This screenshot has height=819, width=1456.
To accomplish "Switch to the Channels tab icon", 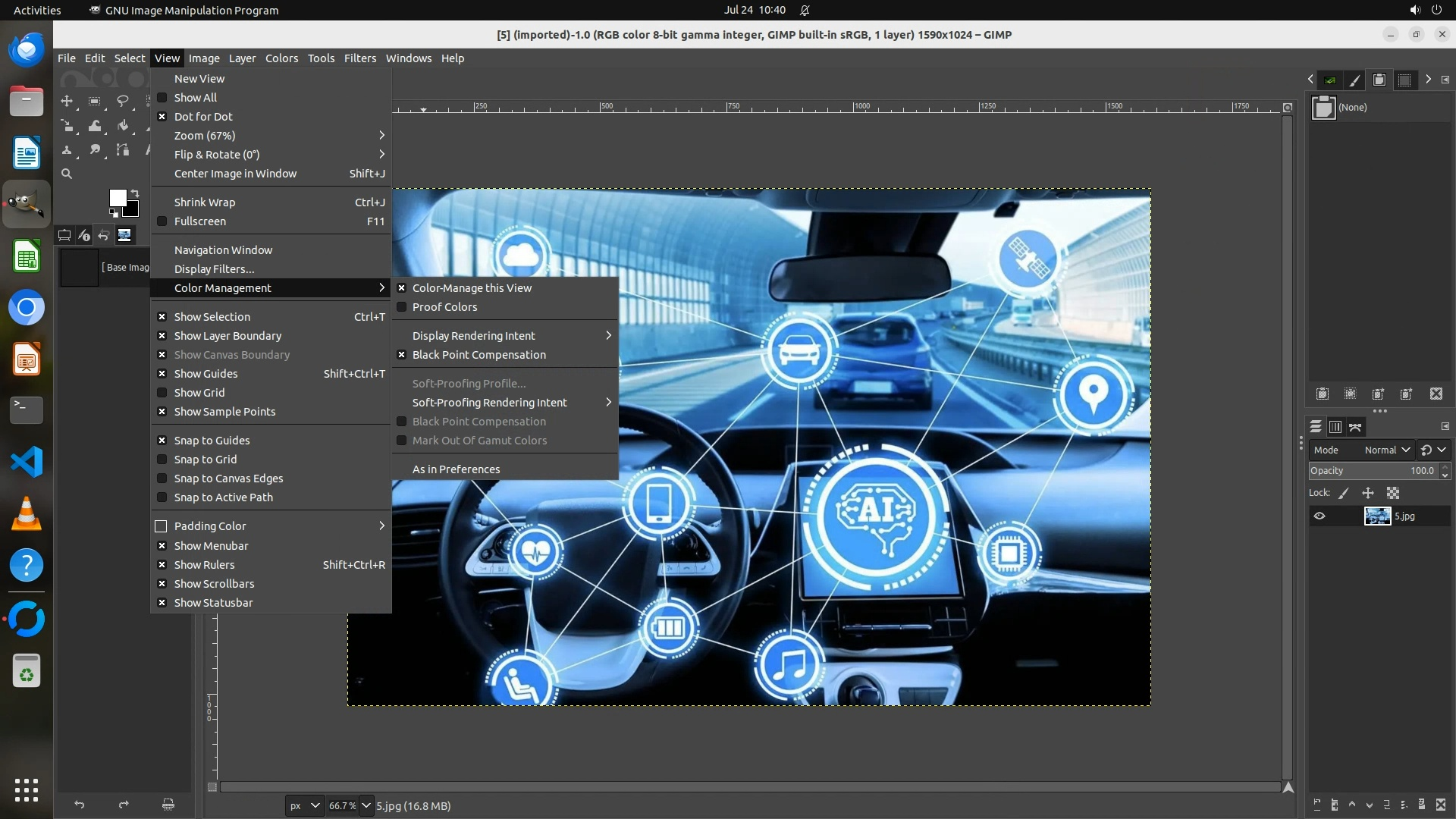I will coord(1335,427).
